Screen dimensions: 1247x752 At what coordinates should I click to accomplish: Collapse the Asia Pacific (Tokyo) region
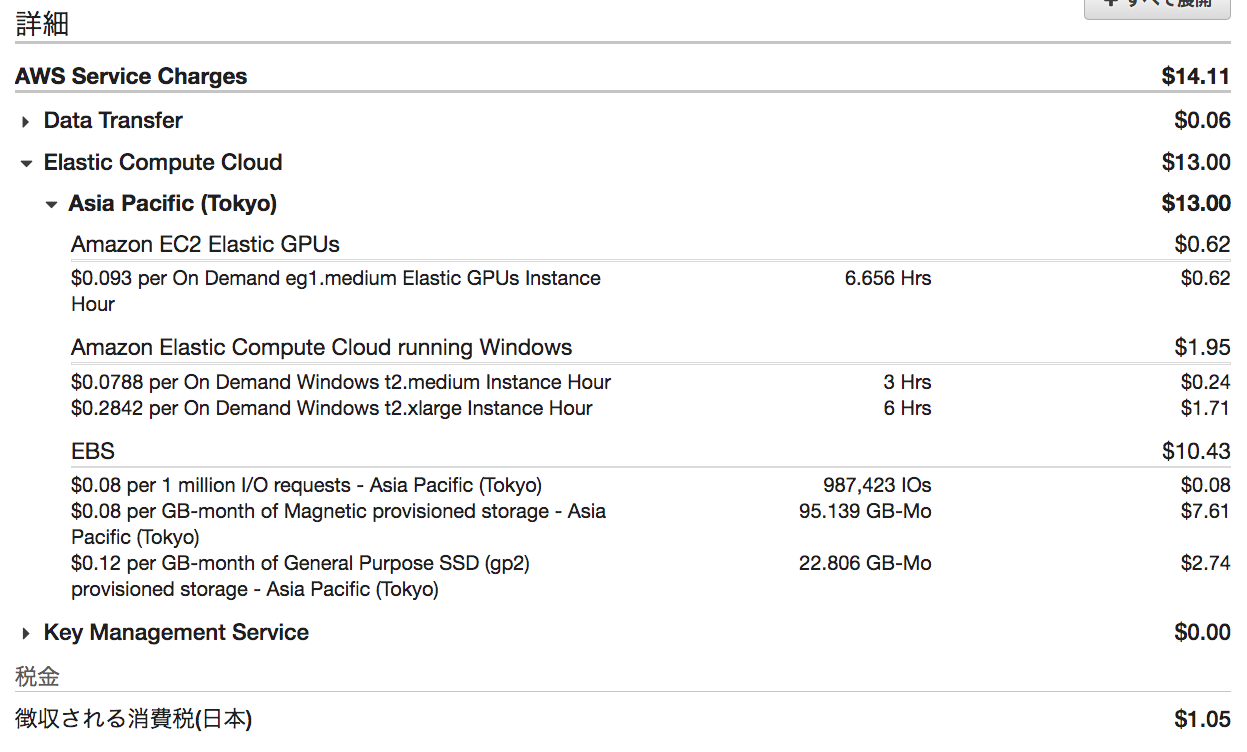tap(51, 205)
